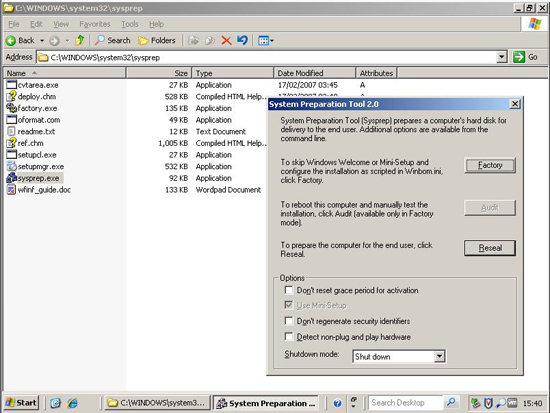The height and width of the screenshot is (413, 550).
Task: Click the blue help icon in taskbar
Action: 337,403
